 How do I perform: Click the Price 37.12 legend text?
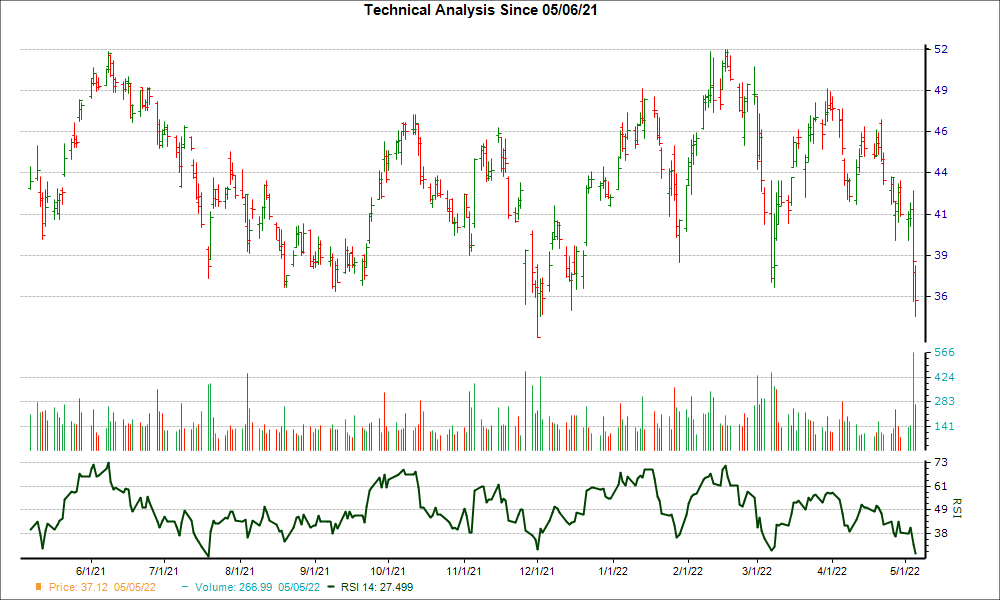click(x=103, y=587)
